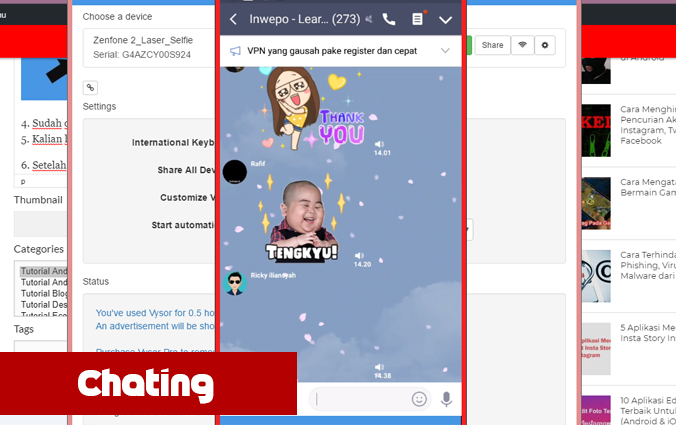Image resolution: width=676 pixels, height=425 pixels.
Task: Play sound icon above the 14.38 timestamp
Action: tap(379, 367)
